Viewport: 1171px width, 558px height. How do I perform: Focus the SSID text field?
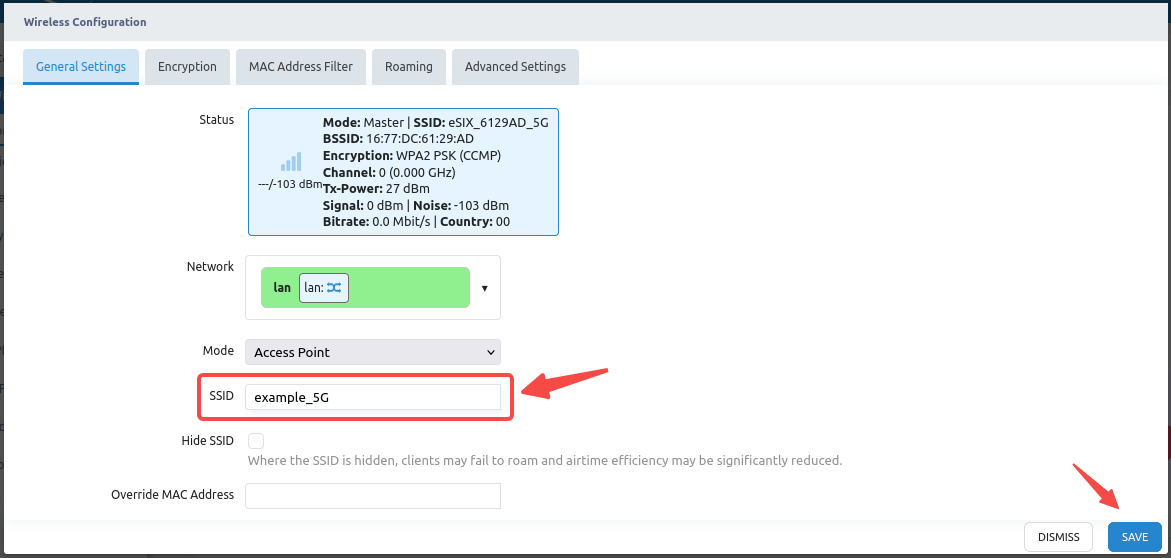(372, 397)
